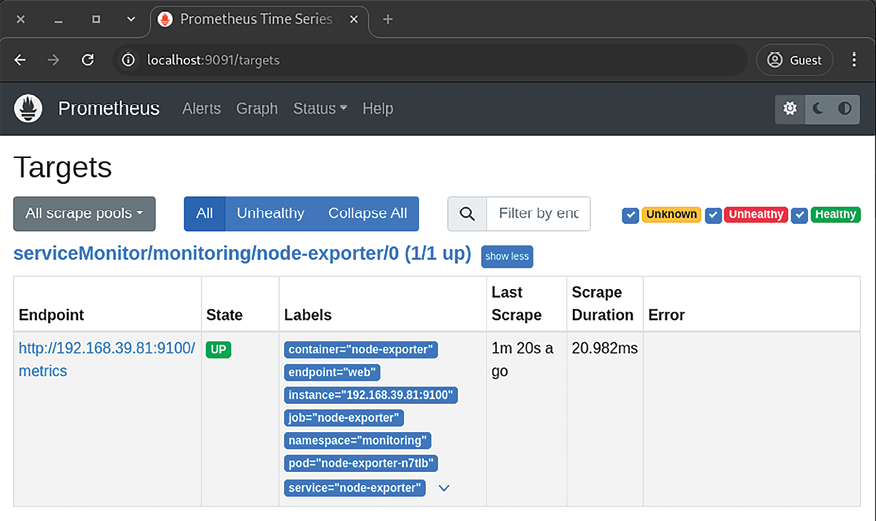
Task: Switch to dark theme moon icon
Action: point(818,109)
